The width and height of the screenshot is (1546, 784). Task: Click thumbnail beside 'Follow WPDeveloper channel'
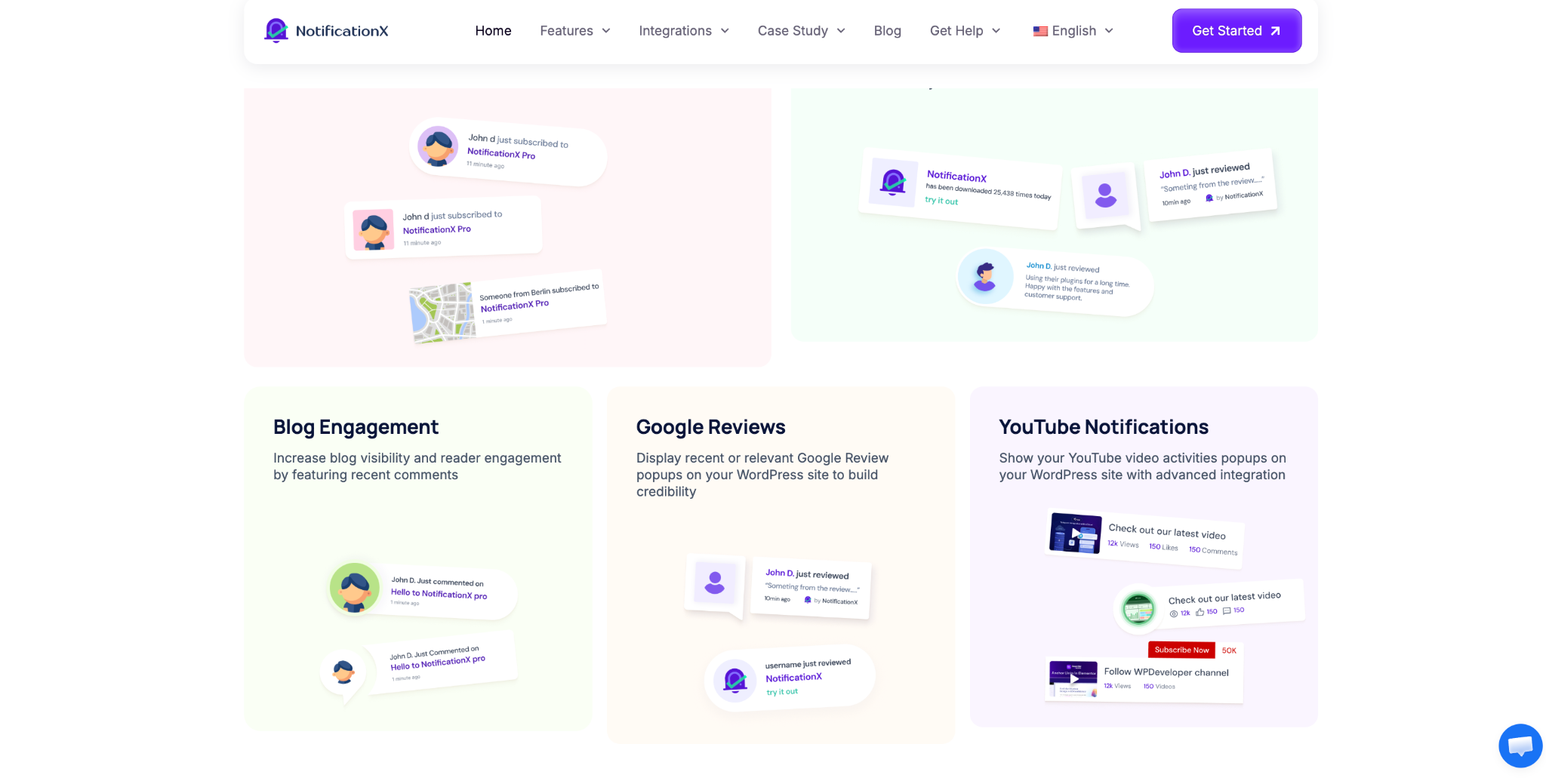1073,679
